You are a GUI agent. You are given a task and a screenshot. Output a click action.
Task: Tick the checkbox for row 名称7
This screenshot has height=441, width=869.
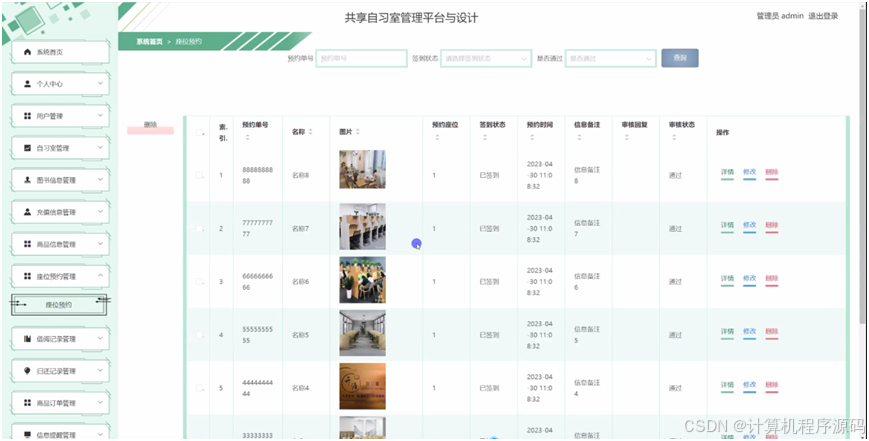click(x=199, y=228)
